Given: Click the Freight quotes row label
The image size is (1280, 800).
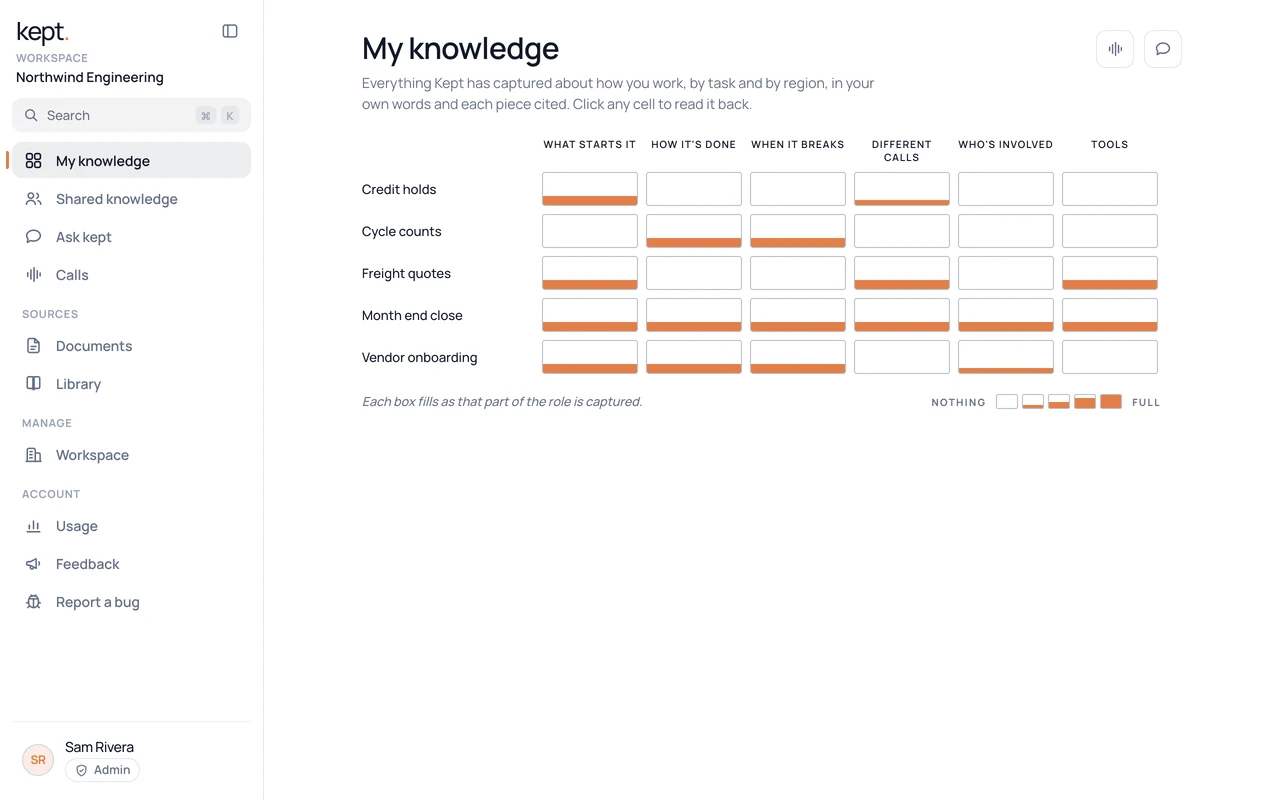Looking at the screenshot, I should (x=406, y=273).
